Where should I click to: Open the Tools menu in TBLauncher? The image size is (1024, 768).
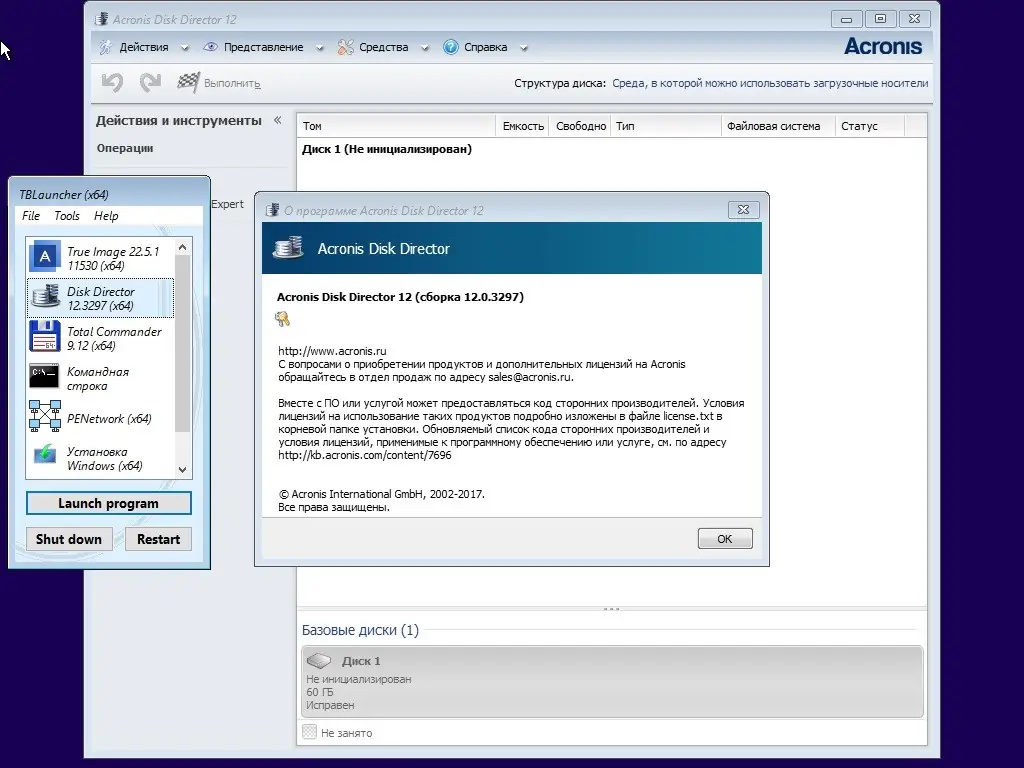pyautogui.click(x=66, y=215)
